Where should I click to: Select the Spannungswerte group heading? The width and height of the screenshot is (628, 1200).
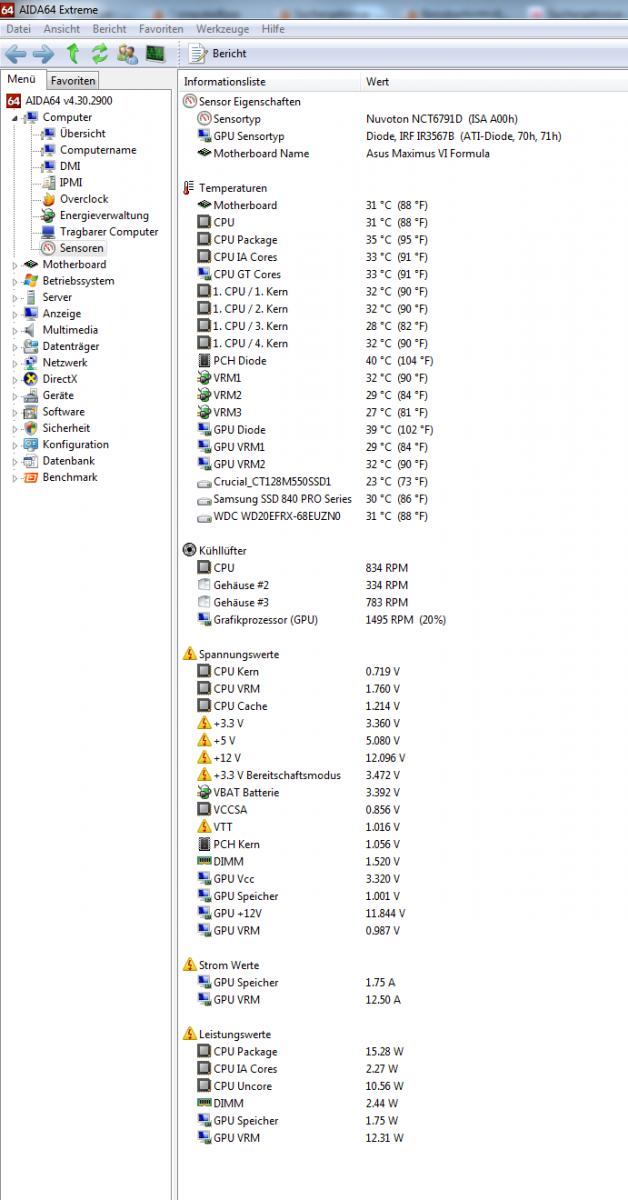239,654
